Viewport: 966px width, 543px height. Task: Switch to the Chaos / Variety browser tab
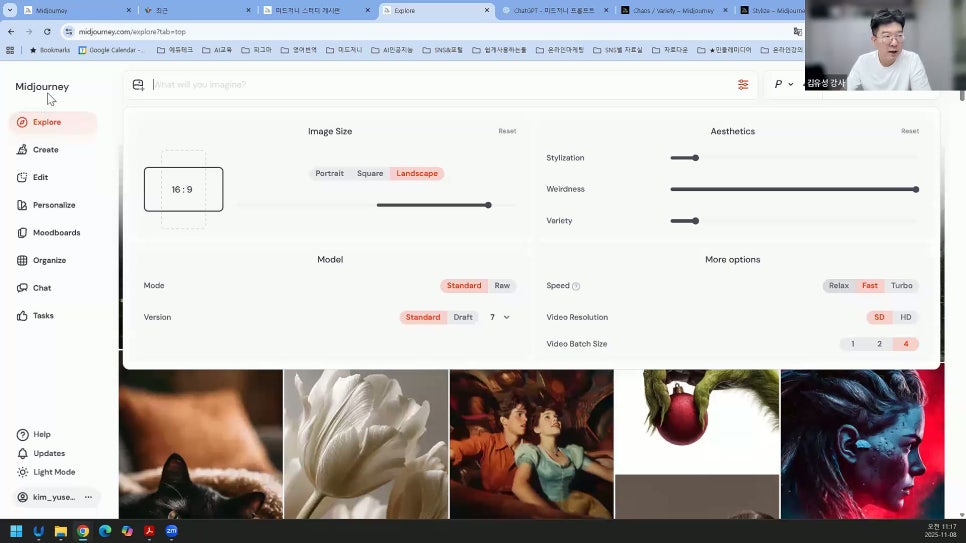pyautogui.click(x=674, y=10)
